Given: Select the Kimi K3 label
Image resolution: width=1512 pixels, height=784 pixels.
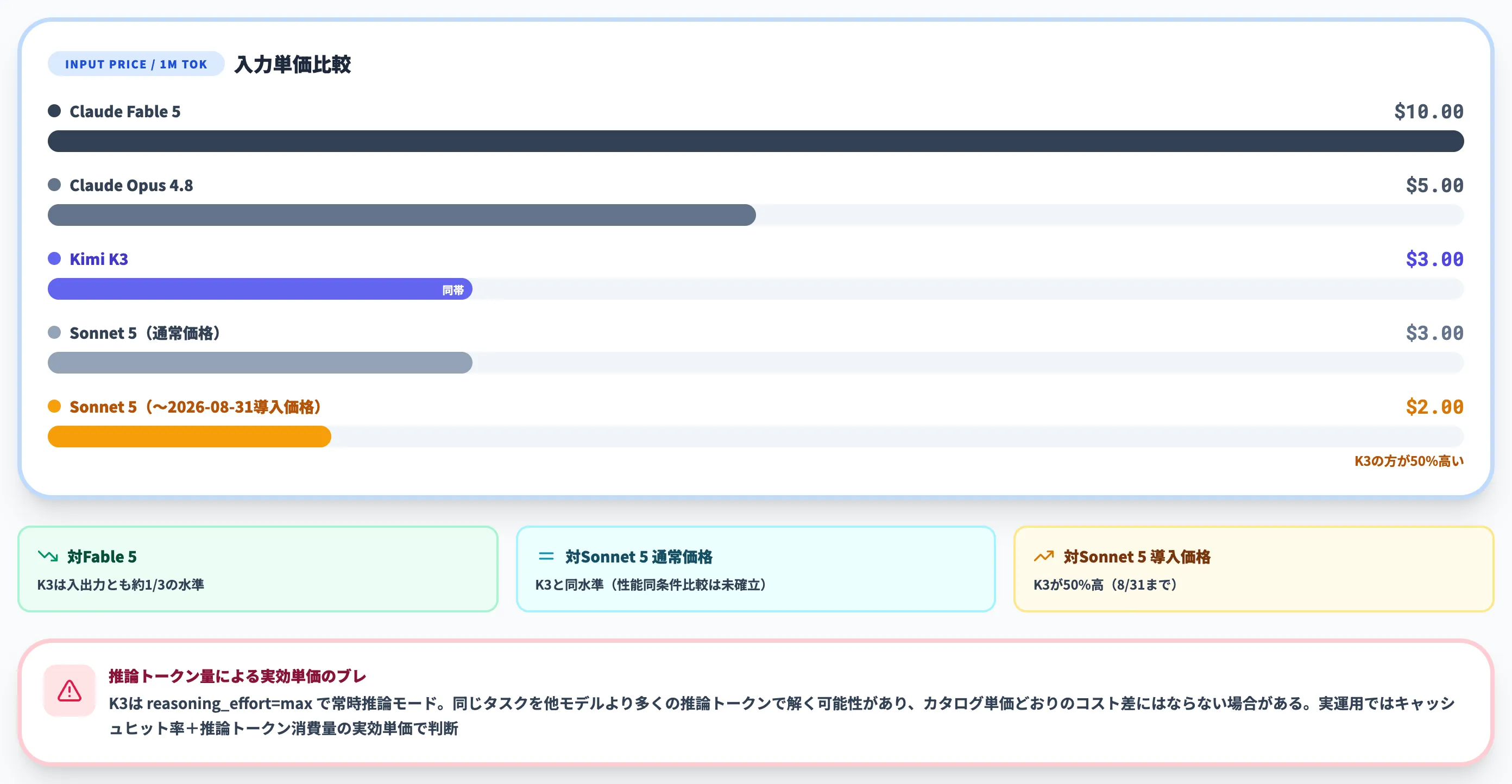Looking at the screenshot, I should (x=99, y=260).
